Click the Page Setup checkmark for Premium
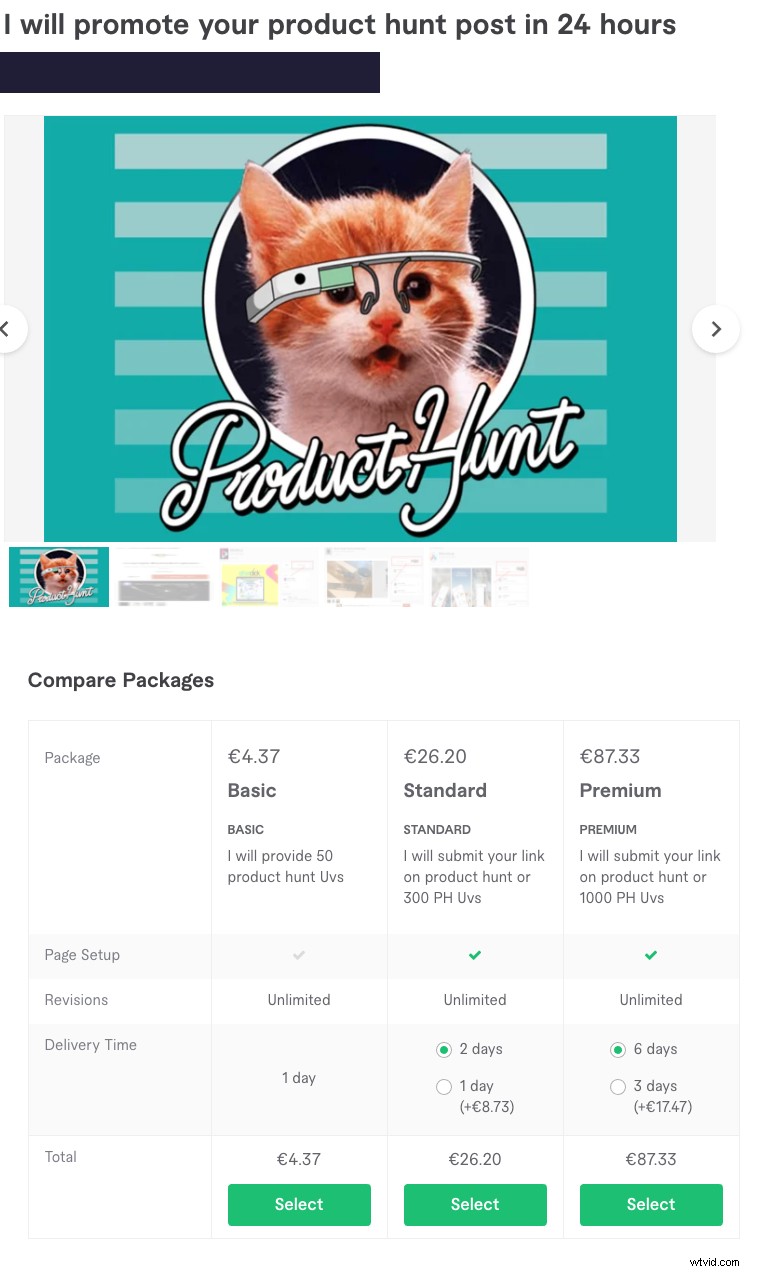 651,955
